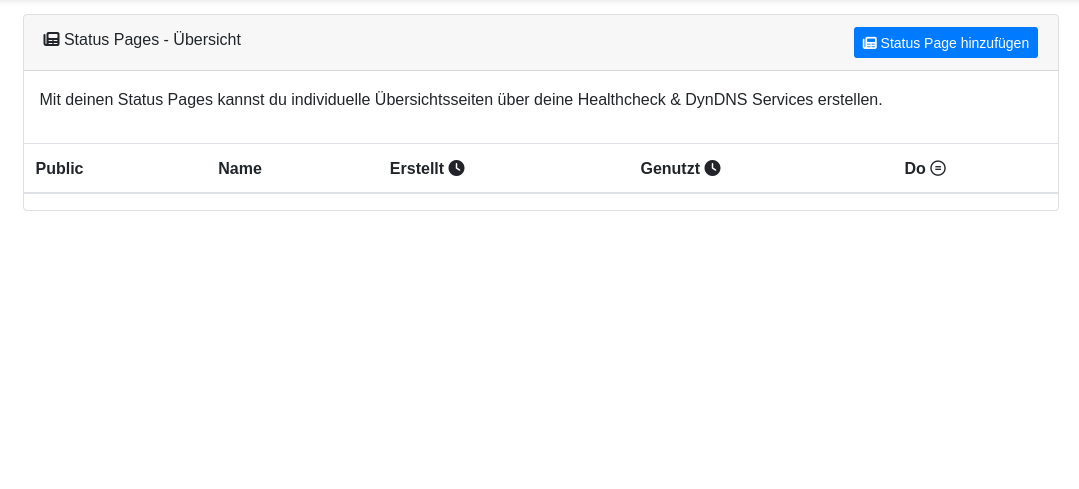The image size is (1079, 489).
Task: Click the clock icon next to Genutzt
Action: 712,168
